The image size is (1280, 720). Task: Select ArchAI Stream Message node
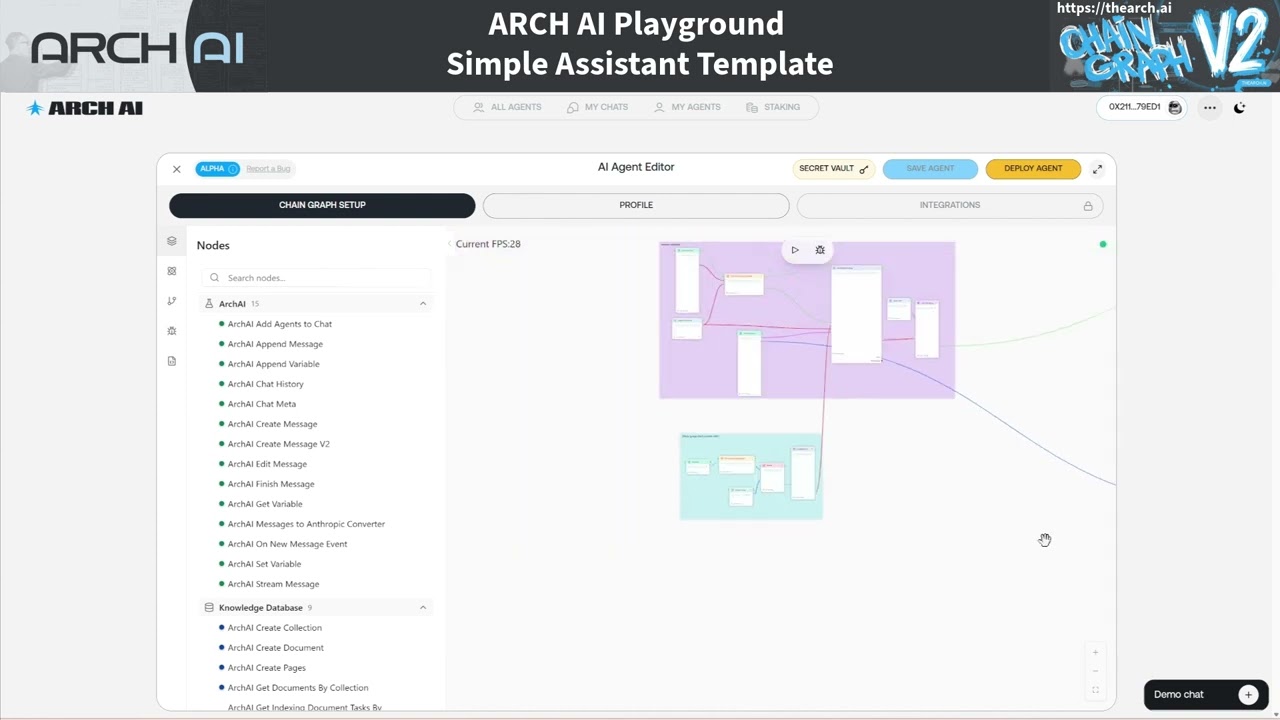[273, 584]
